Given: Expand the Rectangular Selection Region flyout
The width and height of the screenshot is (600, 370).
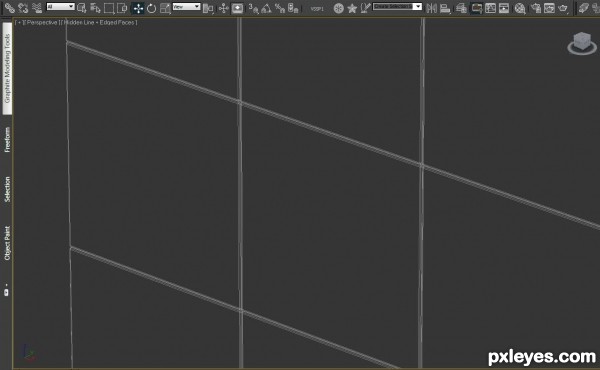Looking at the screenshot, I should (109, 8).
